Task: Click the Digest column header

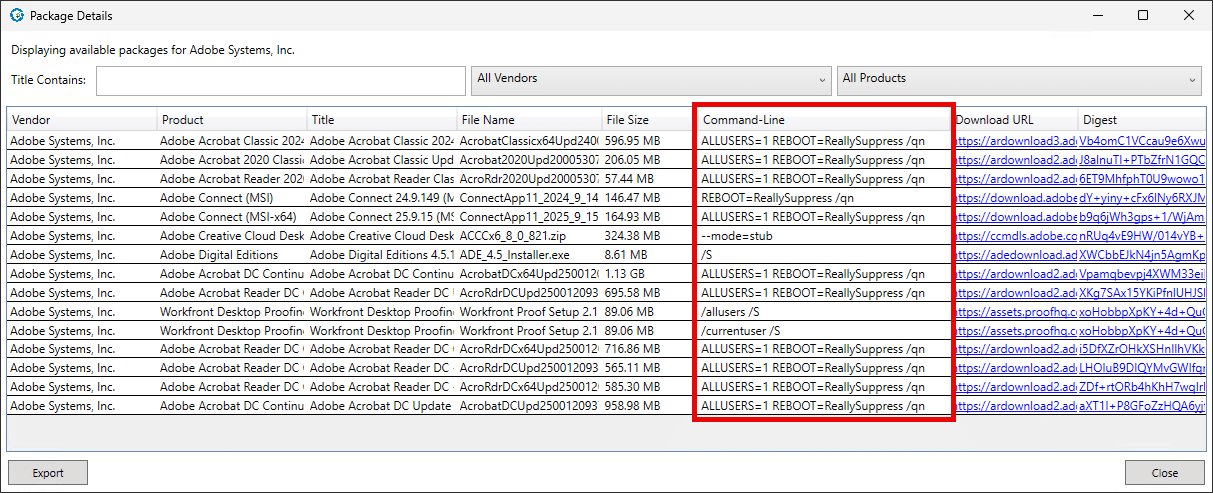Action: tap(1140, 120)
